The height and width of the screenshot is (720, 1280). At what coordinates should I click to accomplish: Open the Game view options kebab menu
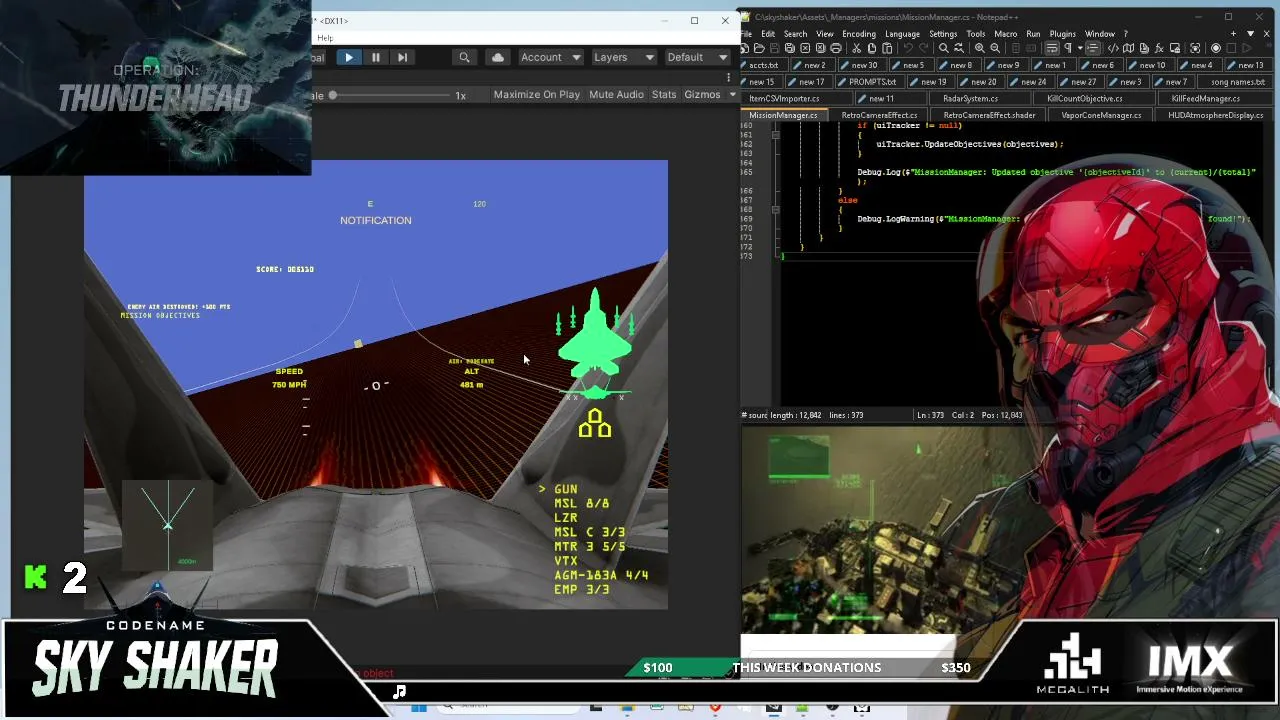[x=728, y=76]
